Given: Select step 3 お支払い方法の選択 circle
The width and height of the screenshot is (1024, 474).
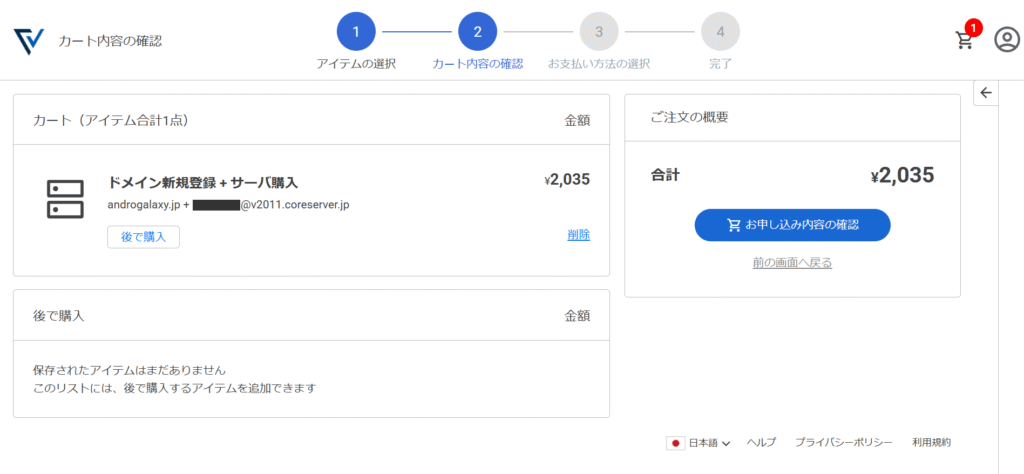Looking at the screenshot, I should [x=599, y=32].
